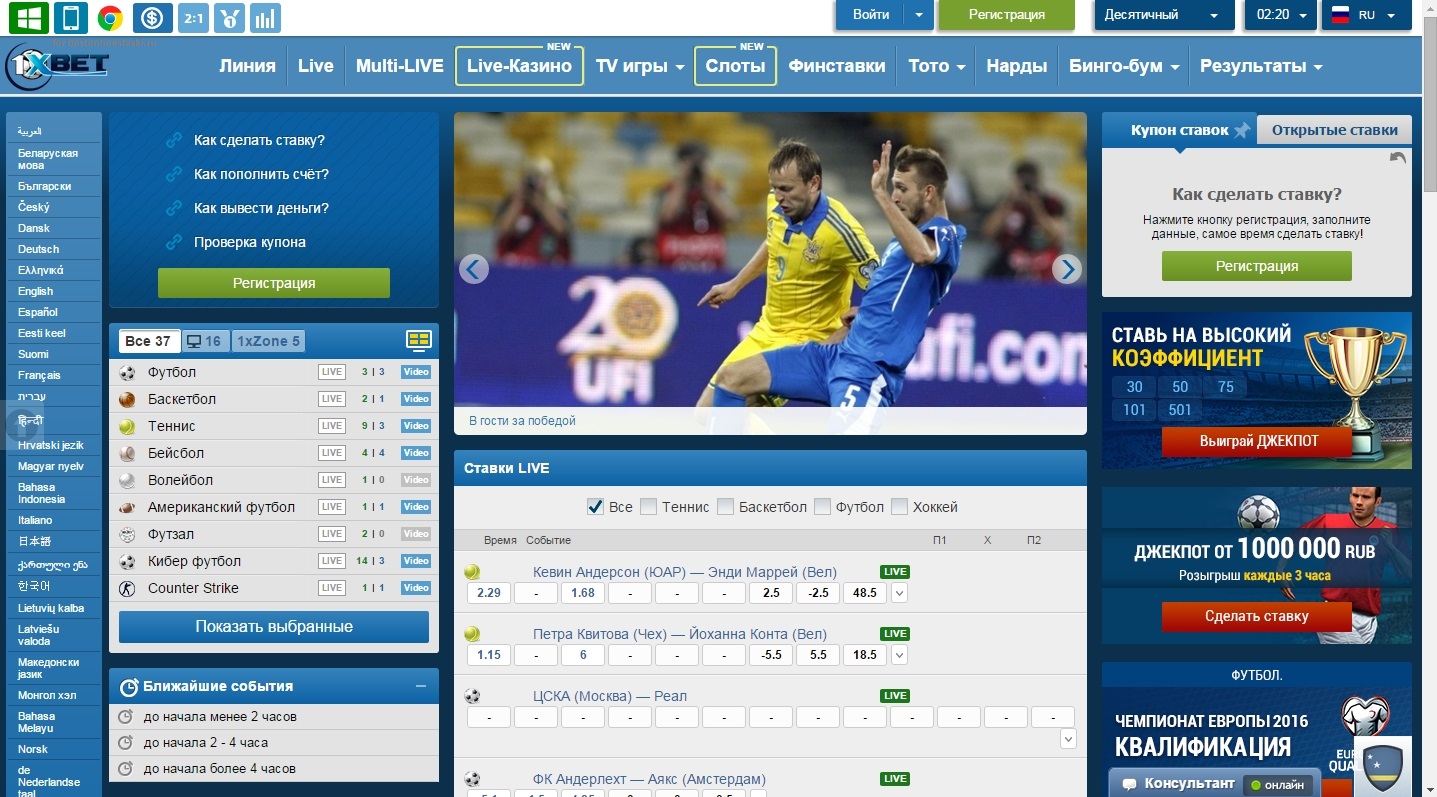Click Показать выбранные button
The width and height of the screenshot is (1437, 797).
click(274, 627)
